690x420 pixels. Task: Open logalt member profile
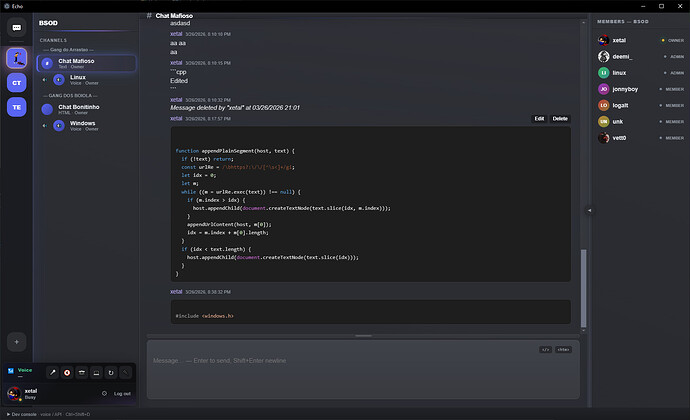[x=641, y=105]
